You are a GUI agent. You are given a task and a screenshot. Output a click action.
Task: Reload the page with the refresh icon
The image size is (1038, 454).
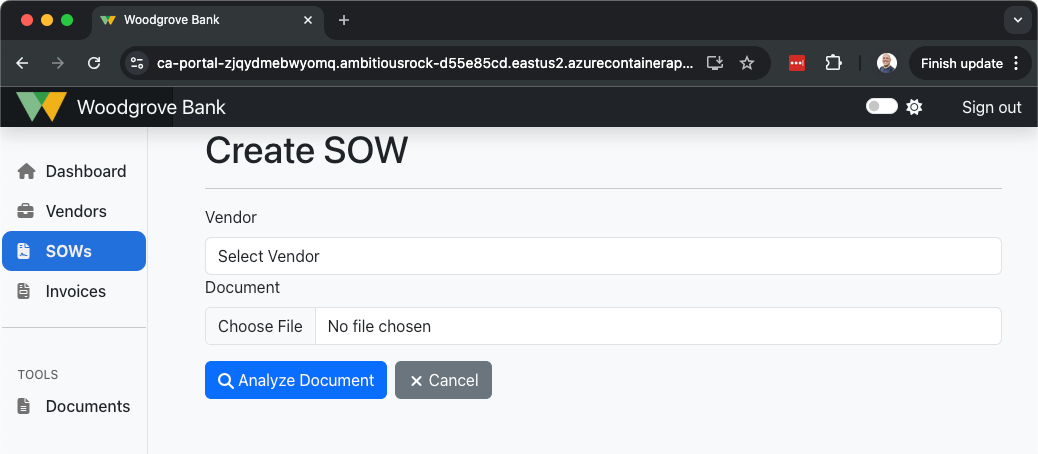click(94, 63)
